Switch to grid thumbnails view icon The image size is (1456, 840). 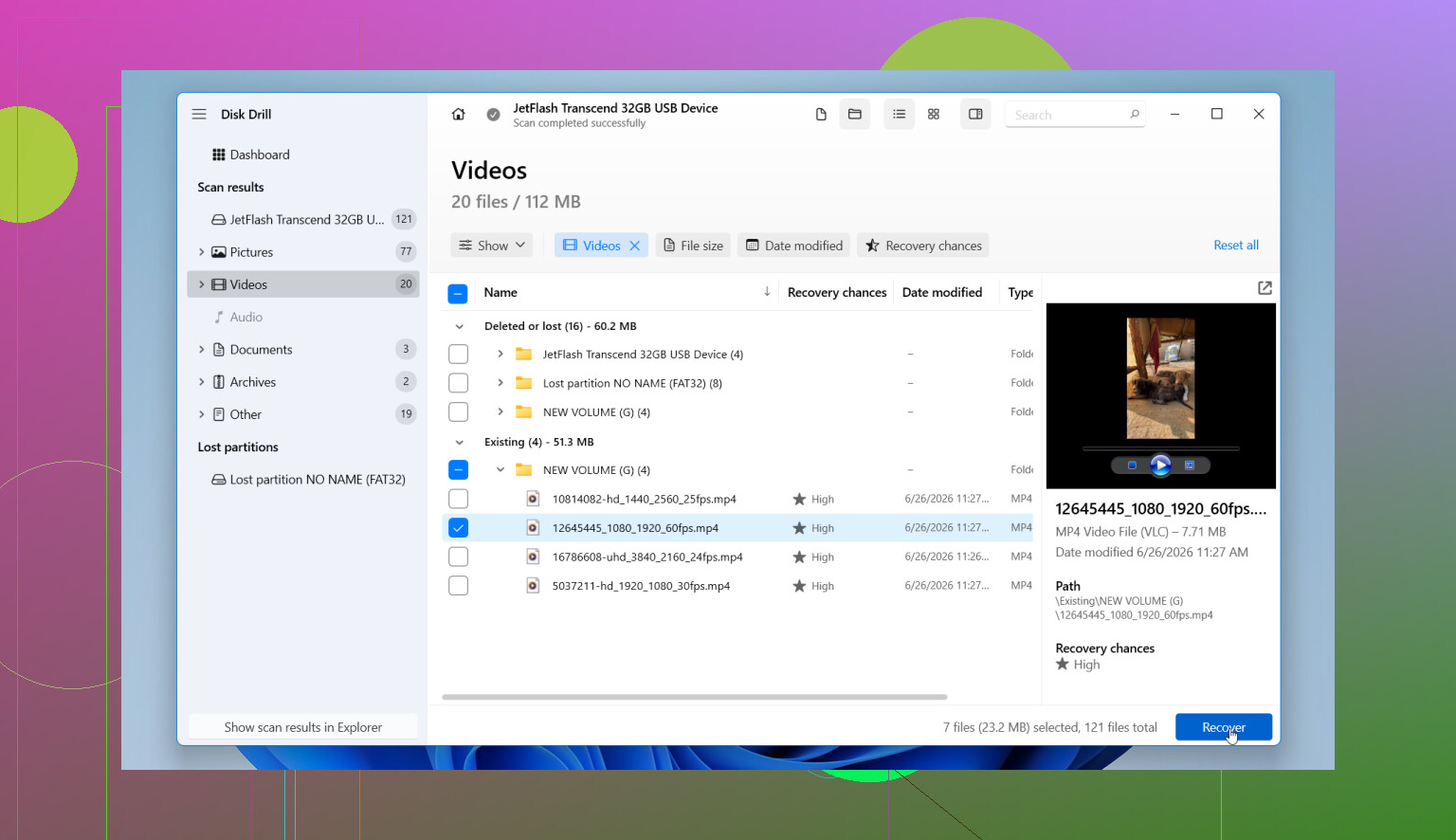coord(934,115)
